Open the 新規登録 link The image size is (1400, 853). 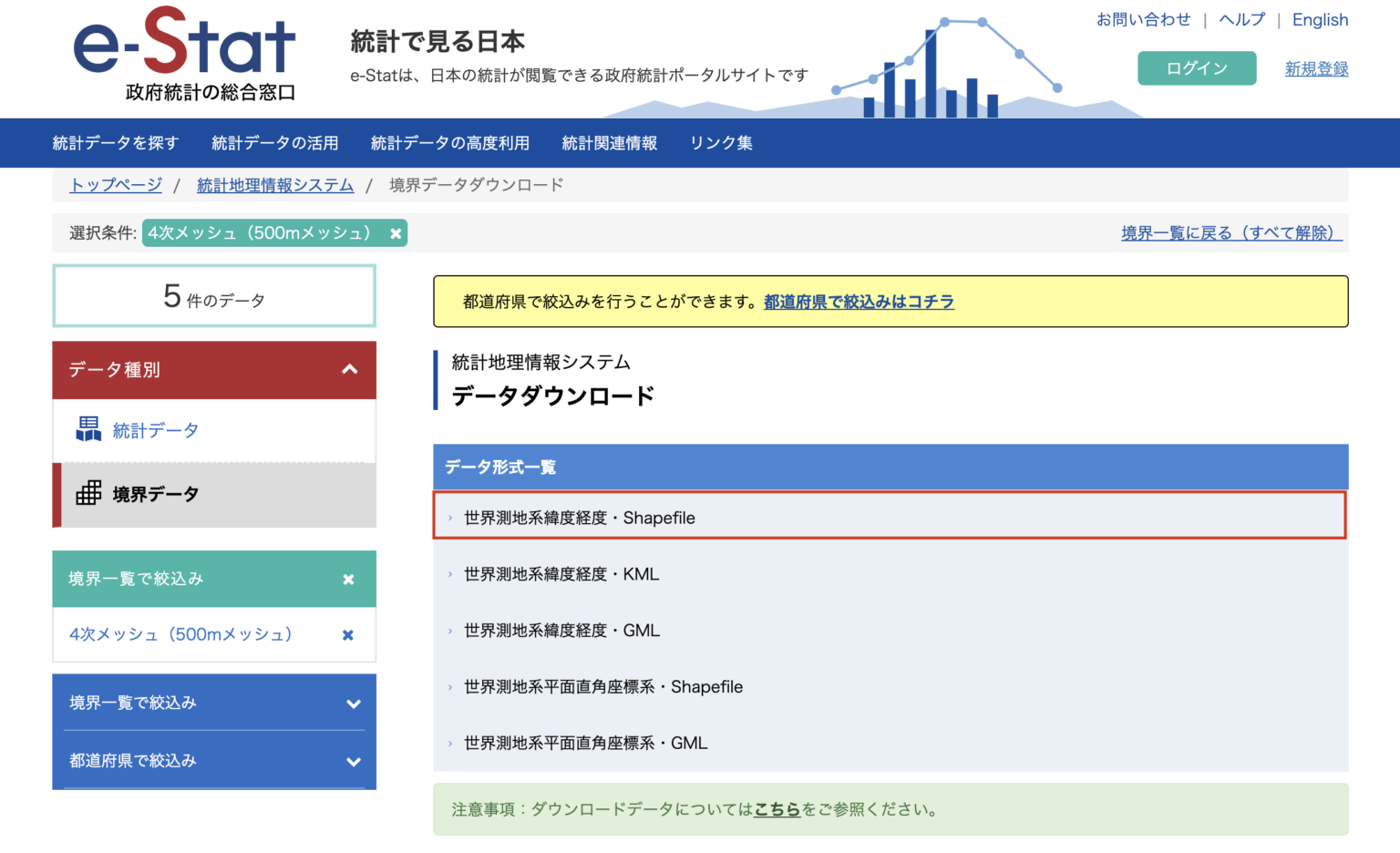click(1316, 67)
